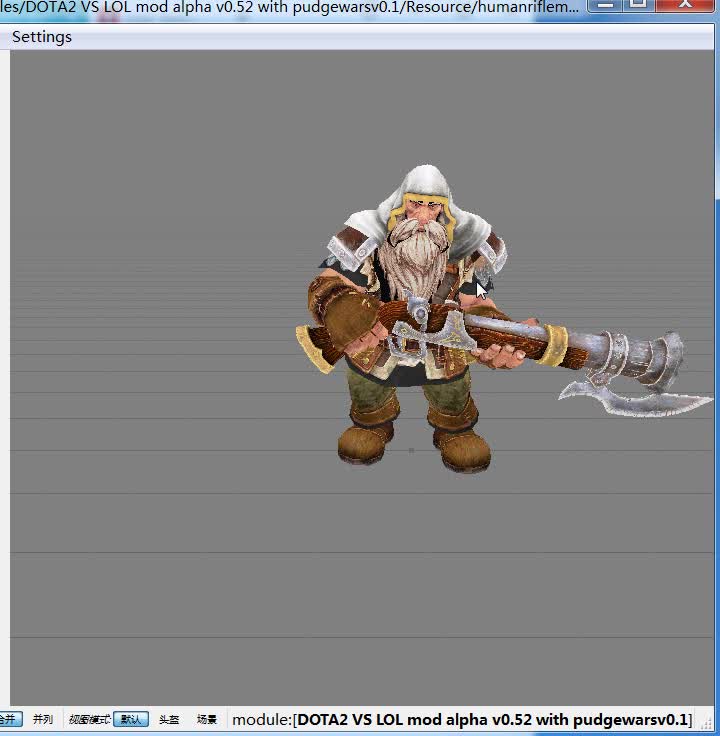Activate the 默认 default view mode
Image resolution: width=720 pixels, height=736 pixels.
(131, 719)
